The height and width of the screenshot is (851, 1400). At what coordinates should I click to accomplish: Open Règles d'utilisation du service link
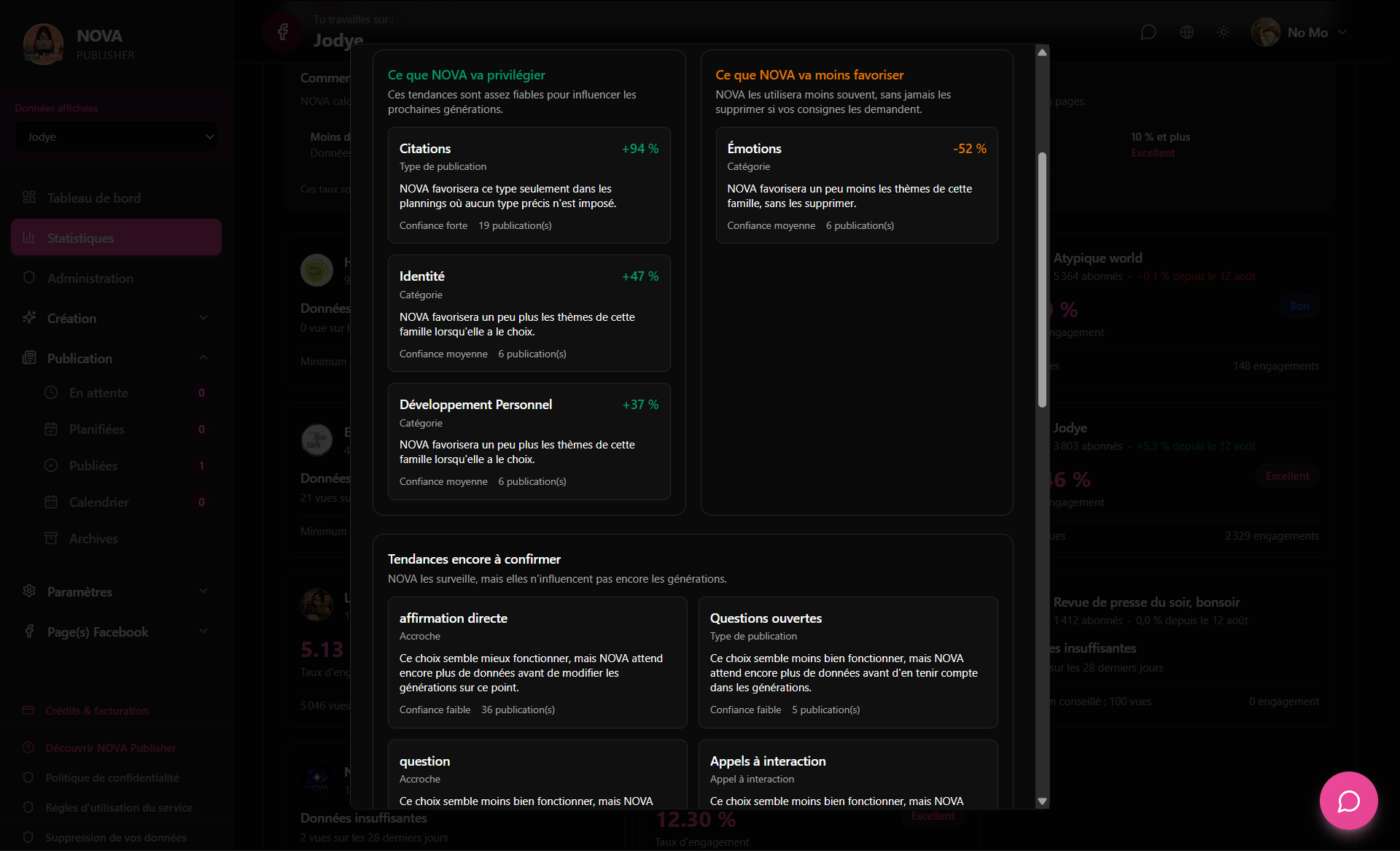click(x=119, y=808)
